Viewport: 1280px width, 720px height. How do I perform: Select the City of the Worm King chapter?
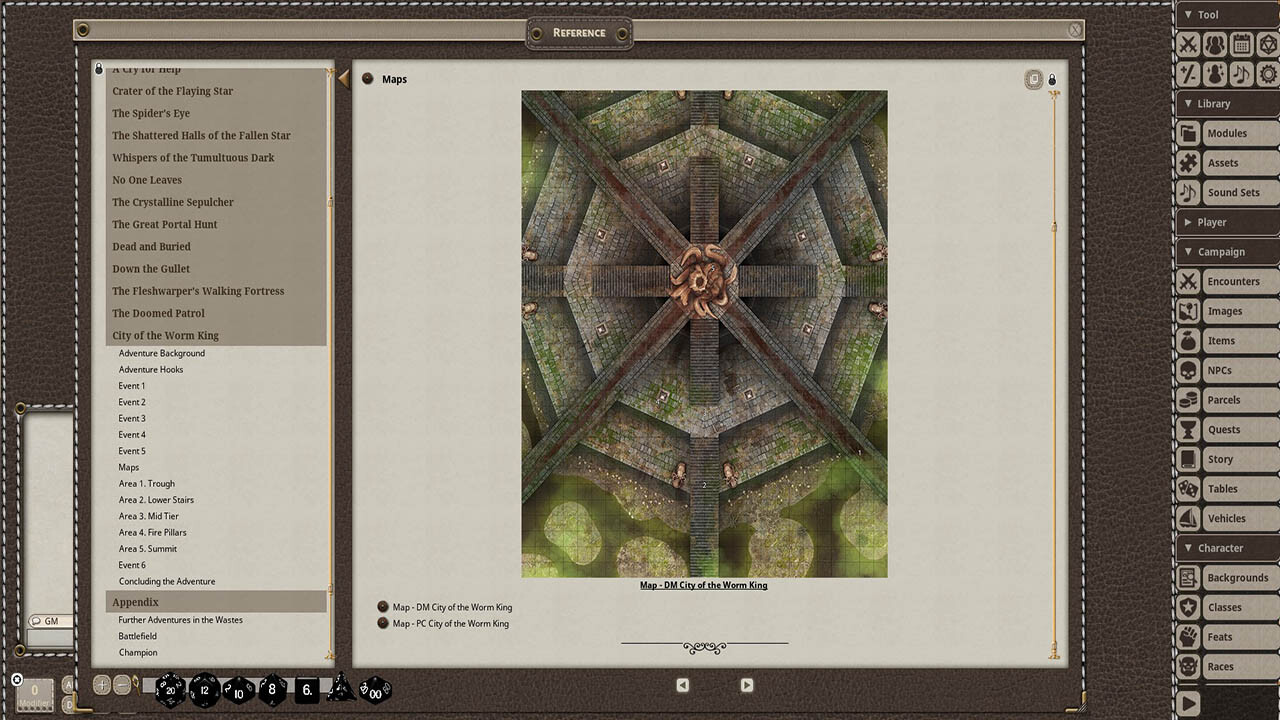pyautogui.click(x=166, y=335)
